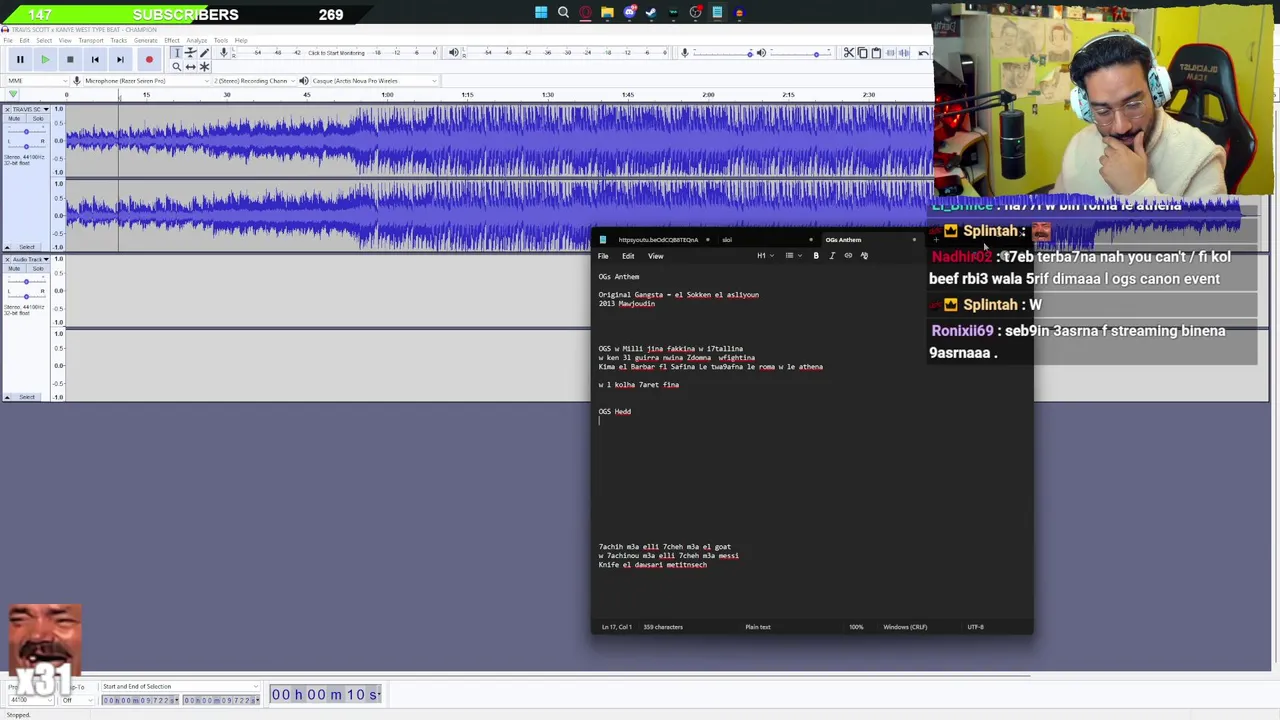Switch to the 'httpsyoutu.be' Notepad tab
Screen dimensions: 1280x720
pyautogui.click(x=658, y=240)
